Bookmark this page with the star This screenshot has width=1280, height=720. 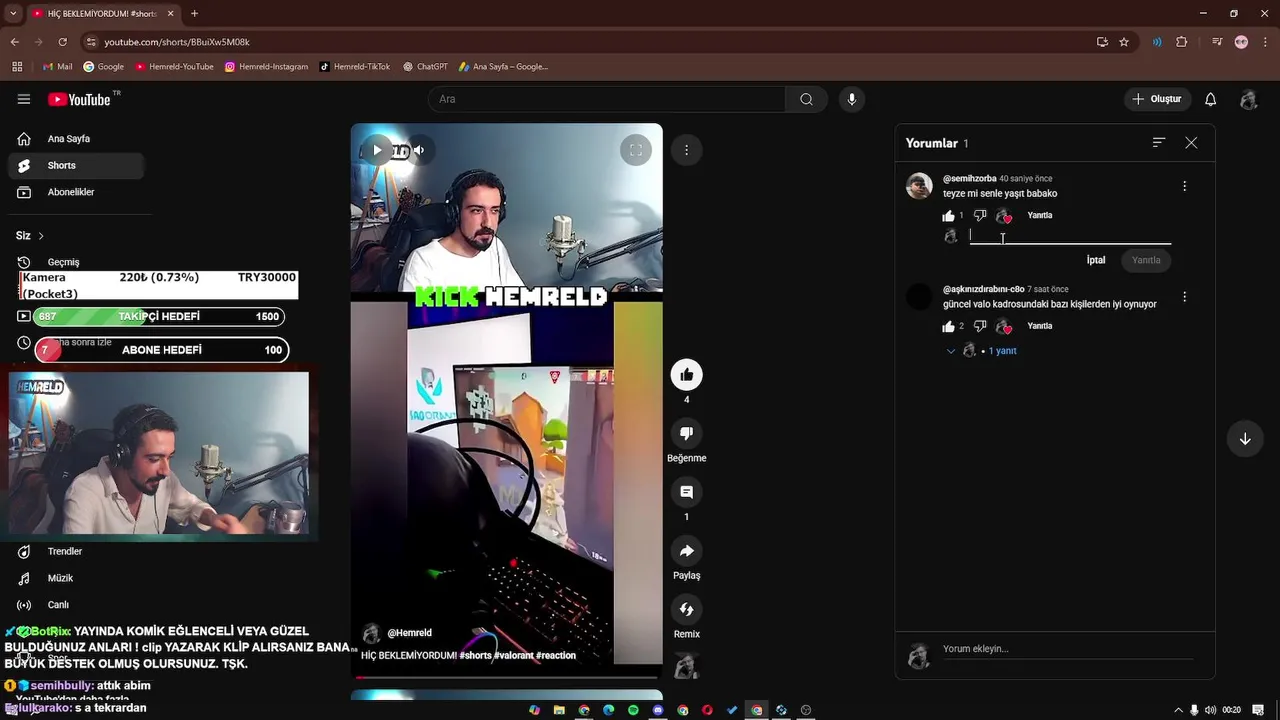click(1124, 42)
